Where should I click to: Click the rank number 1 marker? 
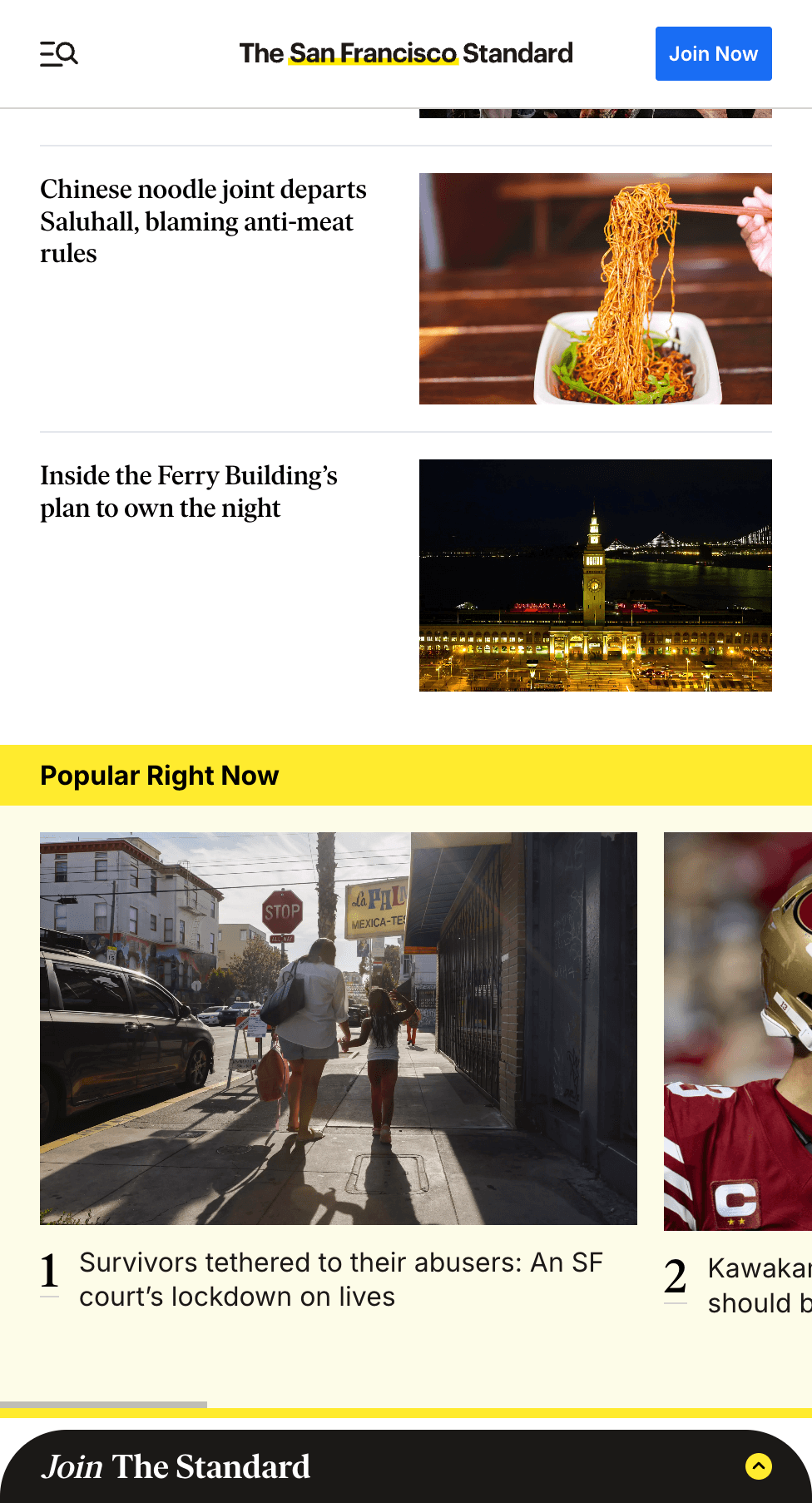(x=49, y=1272)
